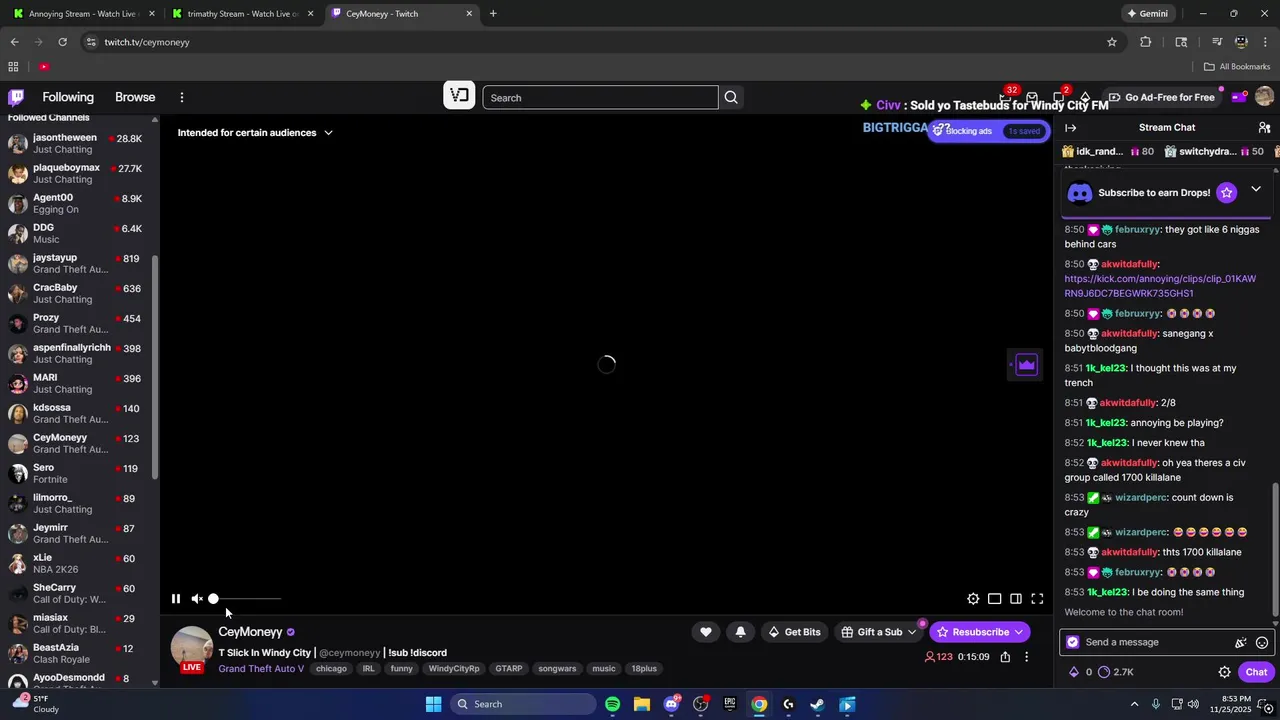The width and height of the screenshot is (1280, 720).
Task: Open video player settings gear
Action: point(973,599)
